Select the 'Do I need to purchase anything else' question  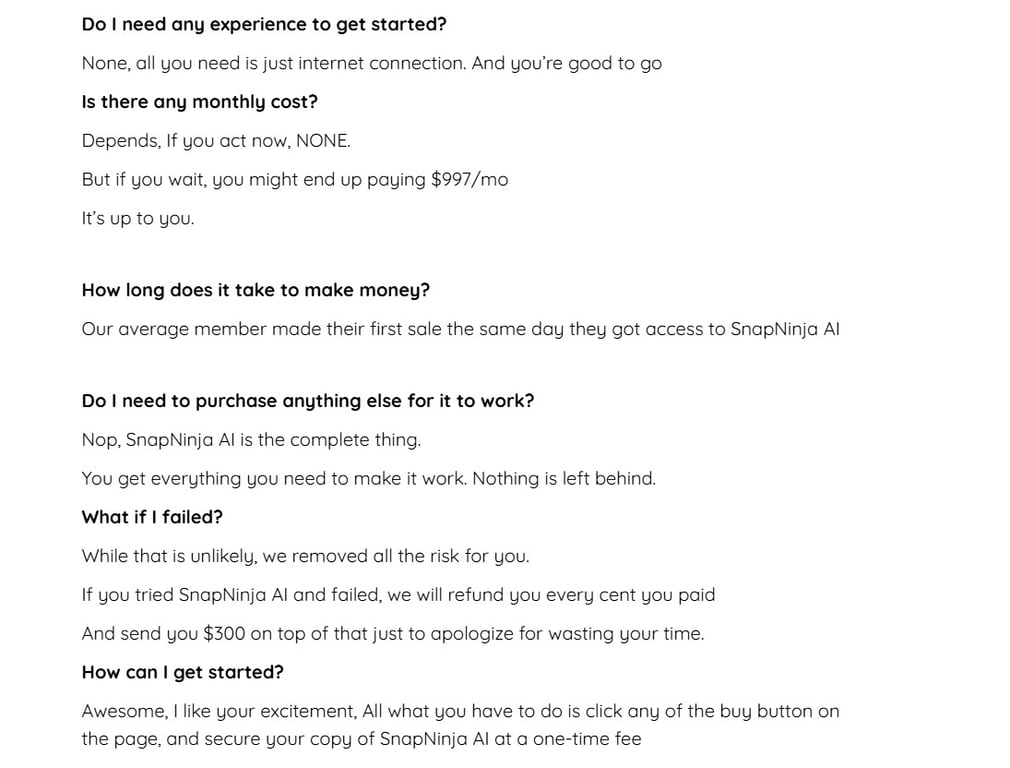tap(308, 401)
